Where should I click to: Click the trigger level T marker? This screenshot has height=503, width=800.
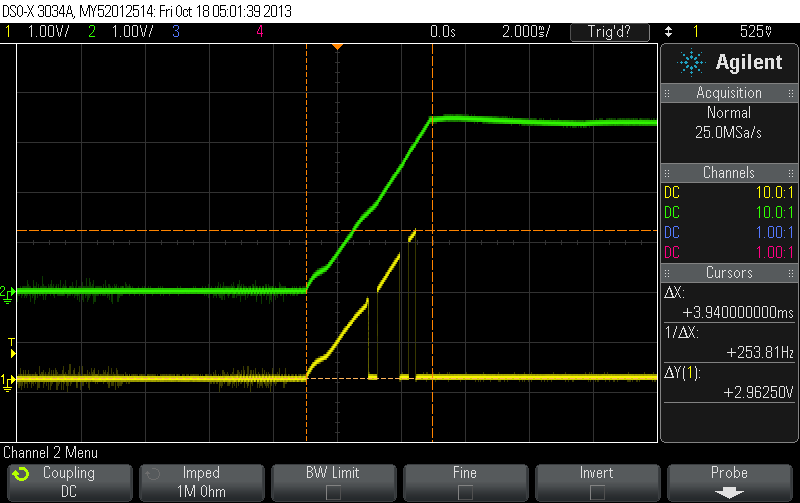[12, 348]
